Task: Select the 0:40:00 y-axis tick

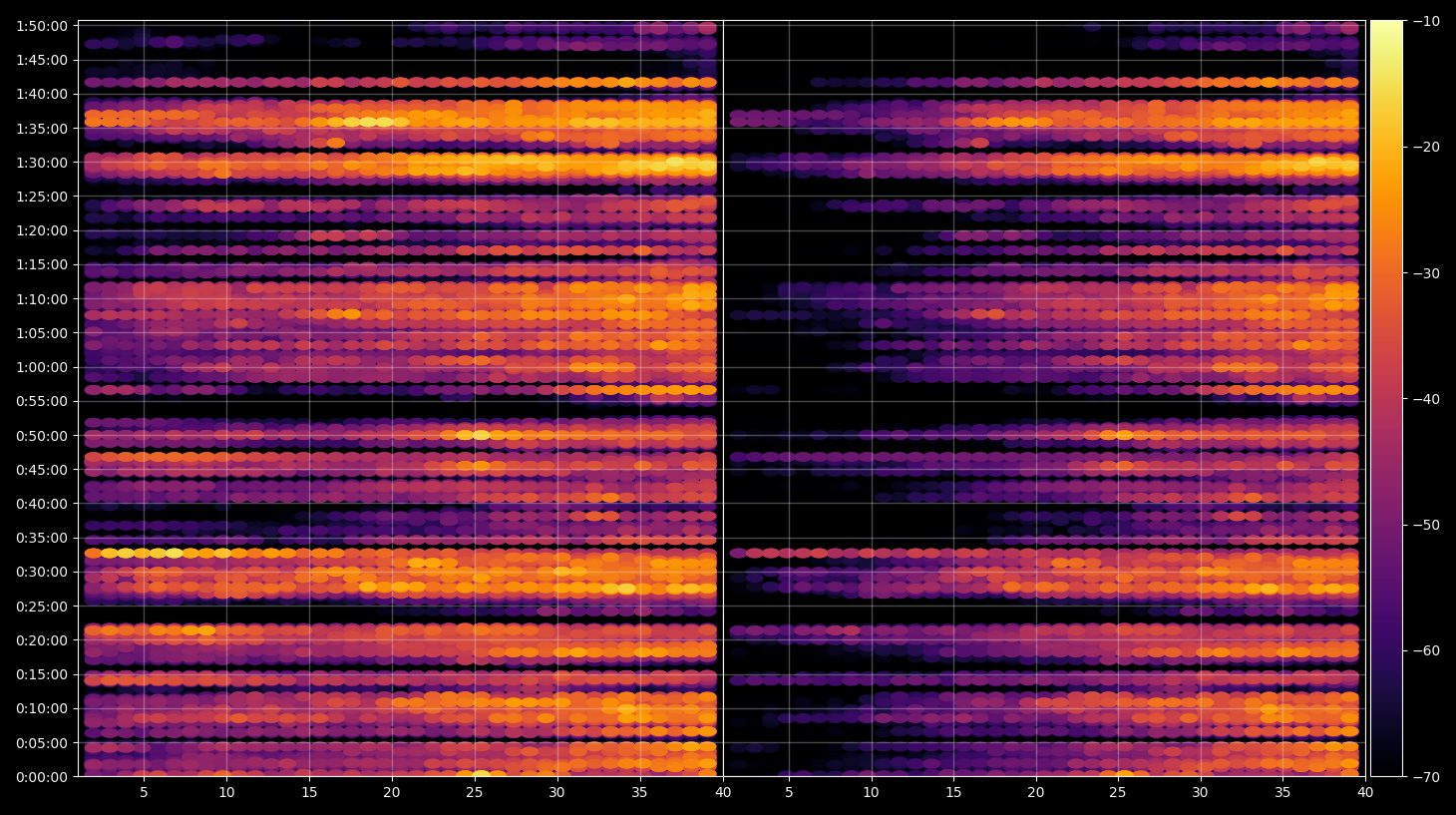Action: (x=42, y=504)
